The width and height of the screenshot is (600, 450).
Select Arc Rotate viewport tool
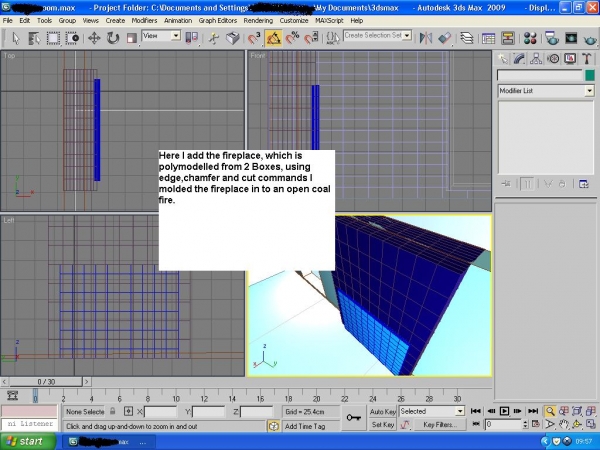click(x=577, y=424)
